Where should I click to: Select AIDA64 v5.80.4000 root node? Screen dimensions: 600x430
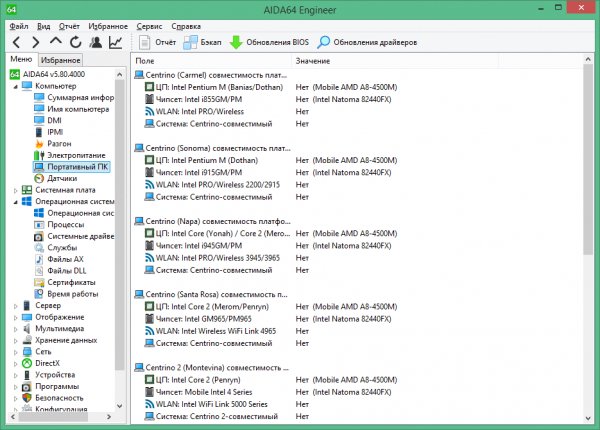pos(47,74)
